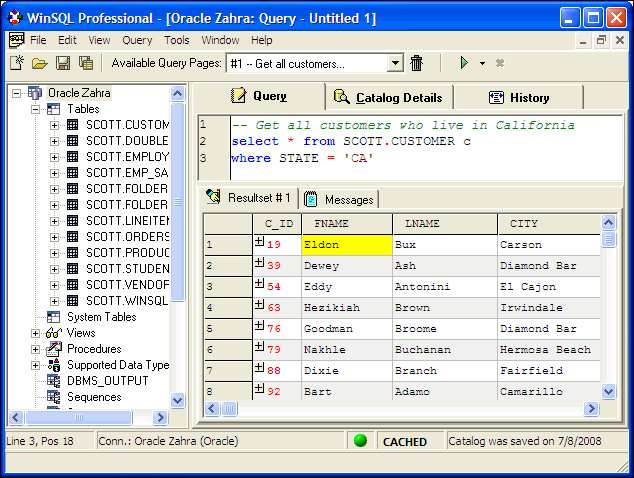The height and width of the screenshot is (478, 634).
Task: Open the Edit menu
Action: pos(67,40)
